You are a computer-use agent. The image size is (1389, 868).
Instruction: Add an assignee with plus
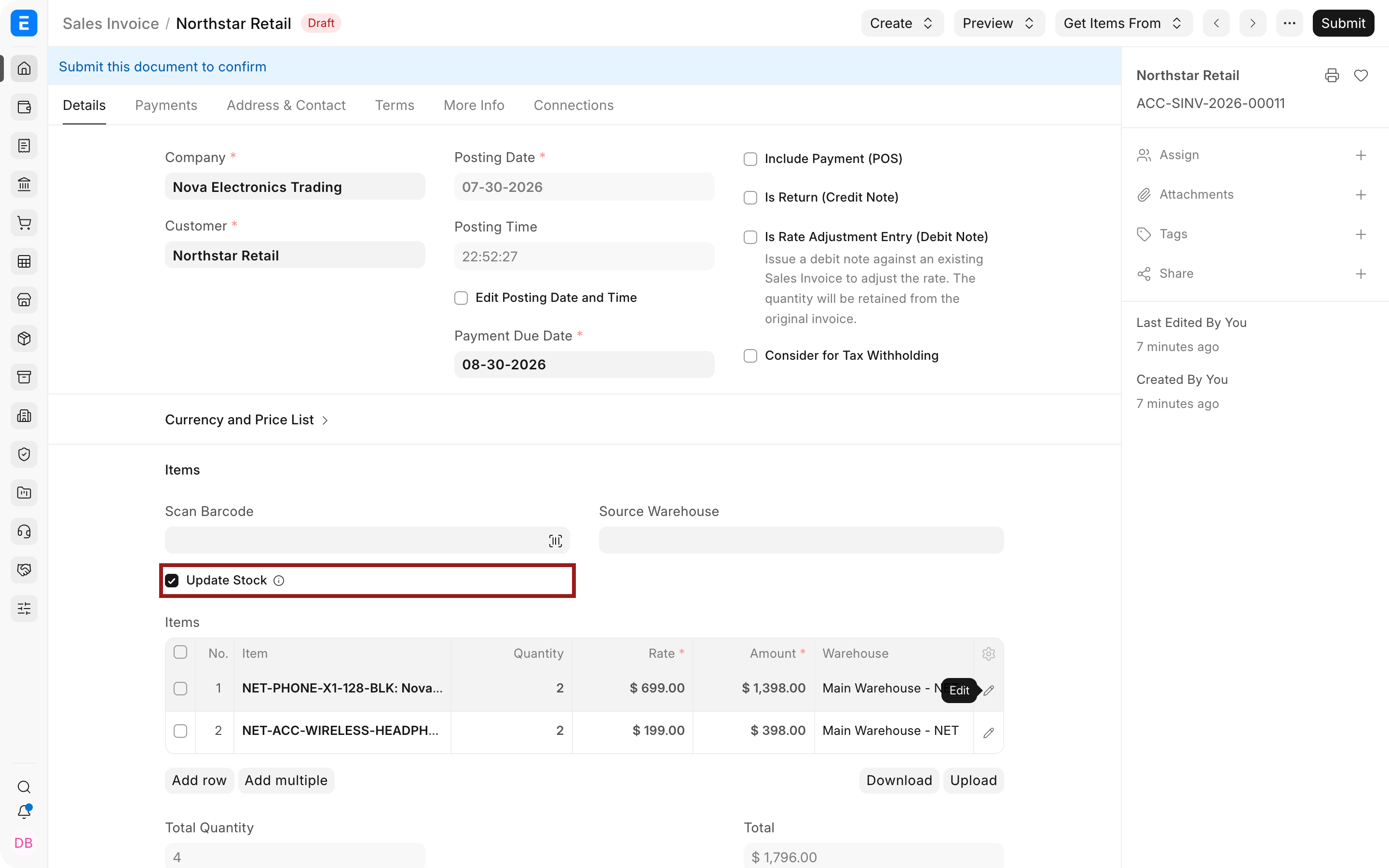coord(1361,155)
